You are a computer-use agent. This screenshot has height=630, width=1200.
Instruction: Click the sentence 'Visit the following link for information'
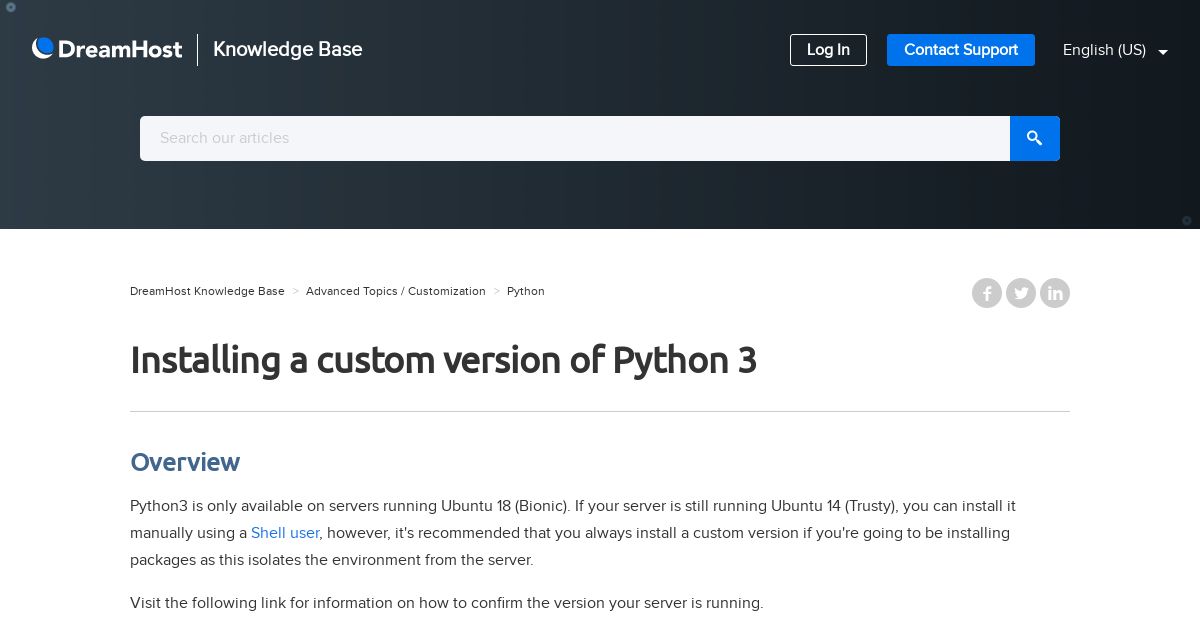(x=446, y=603)
